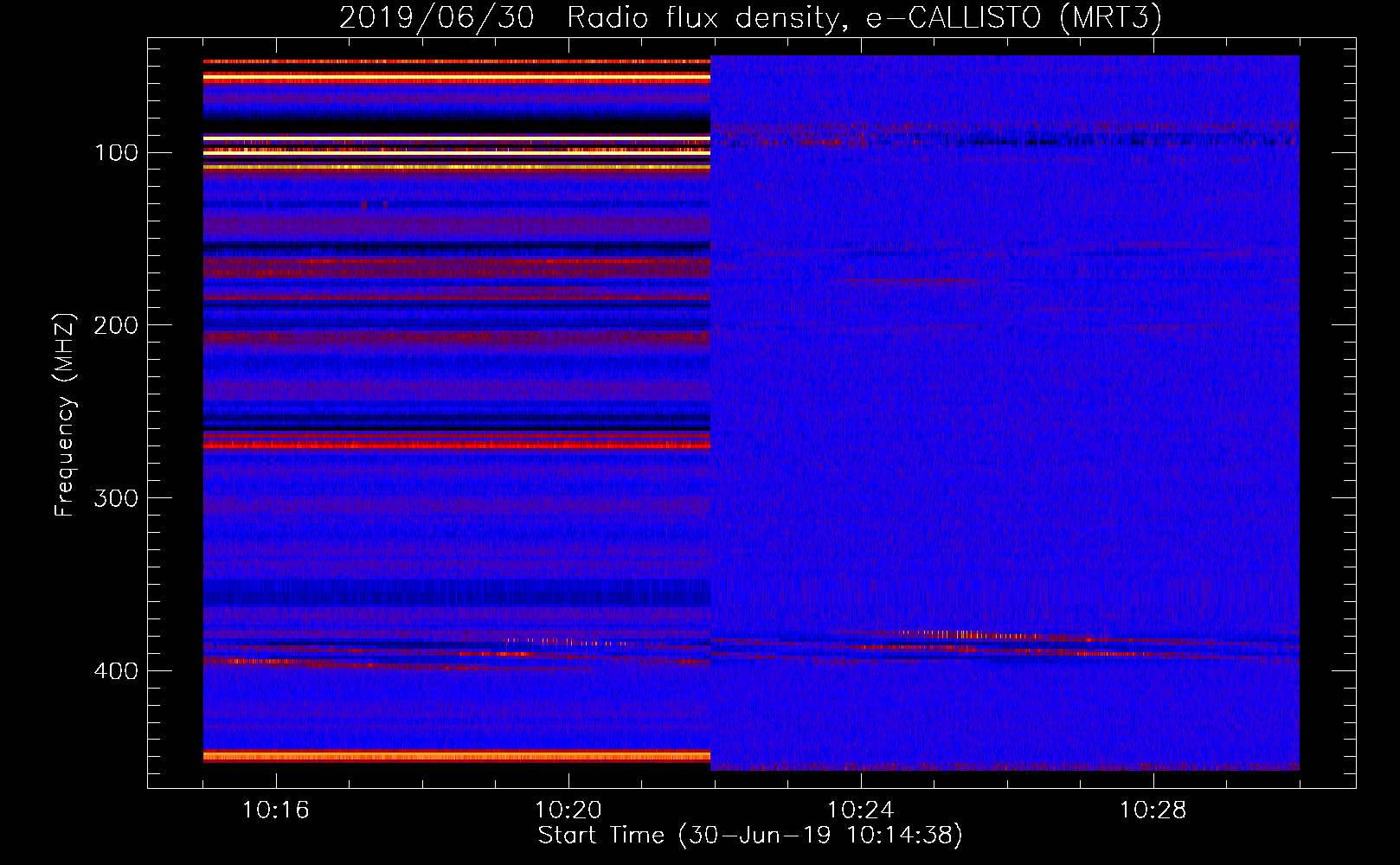Viewport: 1400px width, 865px height.
Task: Click the '200' frequency tick label
Action: [117, 326]
